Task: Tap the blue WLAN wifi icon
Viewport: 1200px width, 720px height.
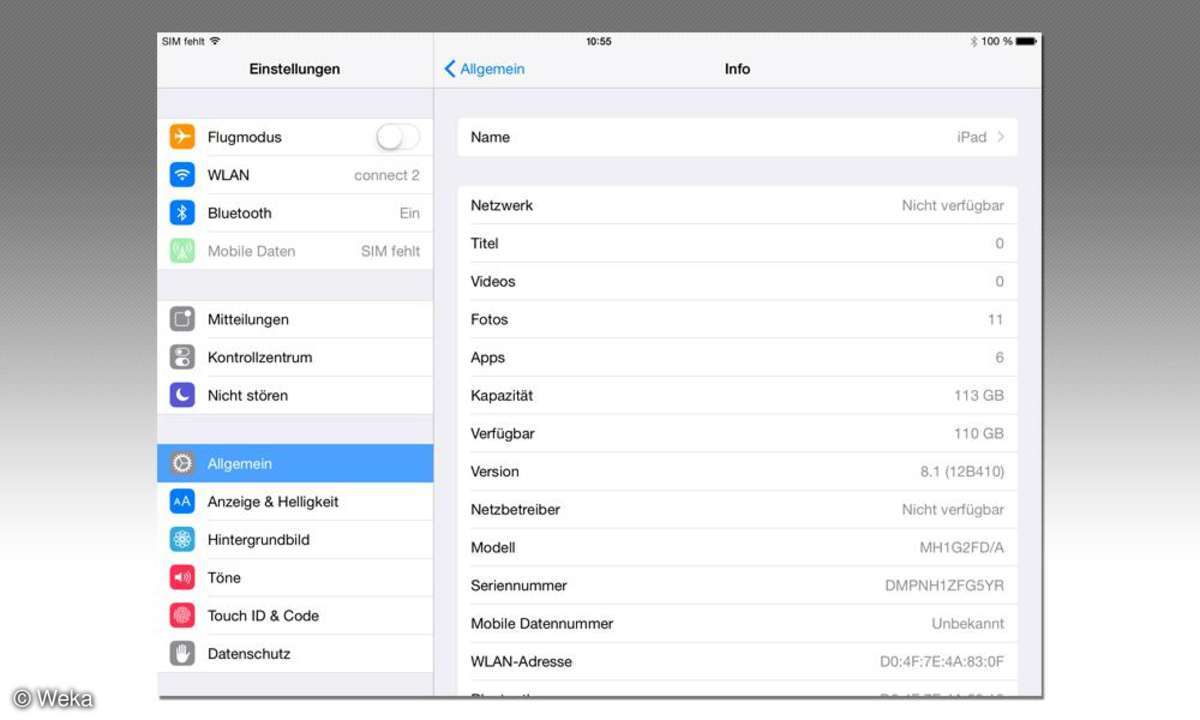Action: (182, 175)
